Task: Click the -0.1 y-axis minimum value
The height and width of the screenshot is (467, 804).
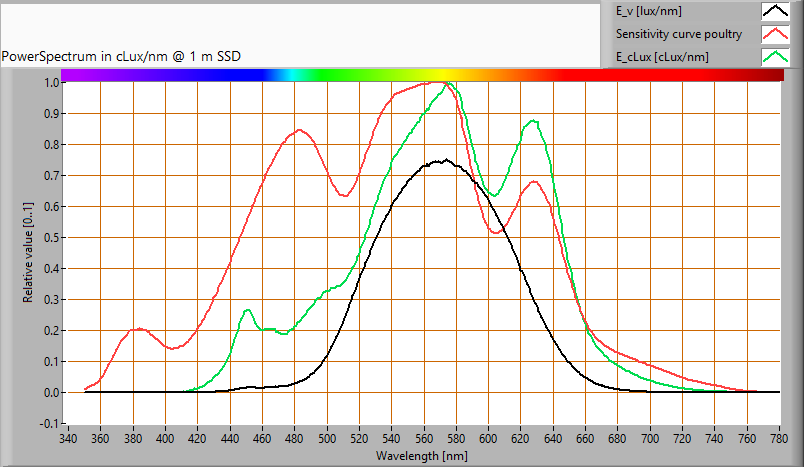Action: (x=48, y=424)
